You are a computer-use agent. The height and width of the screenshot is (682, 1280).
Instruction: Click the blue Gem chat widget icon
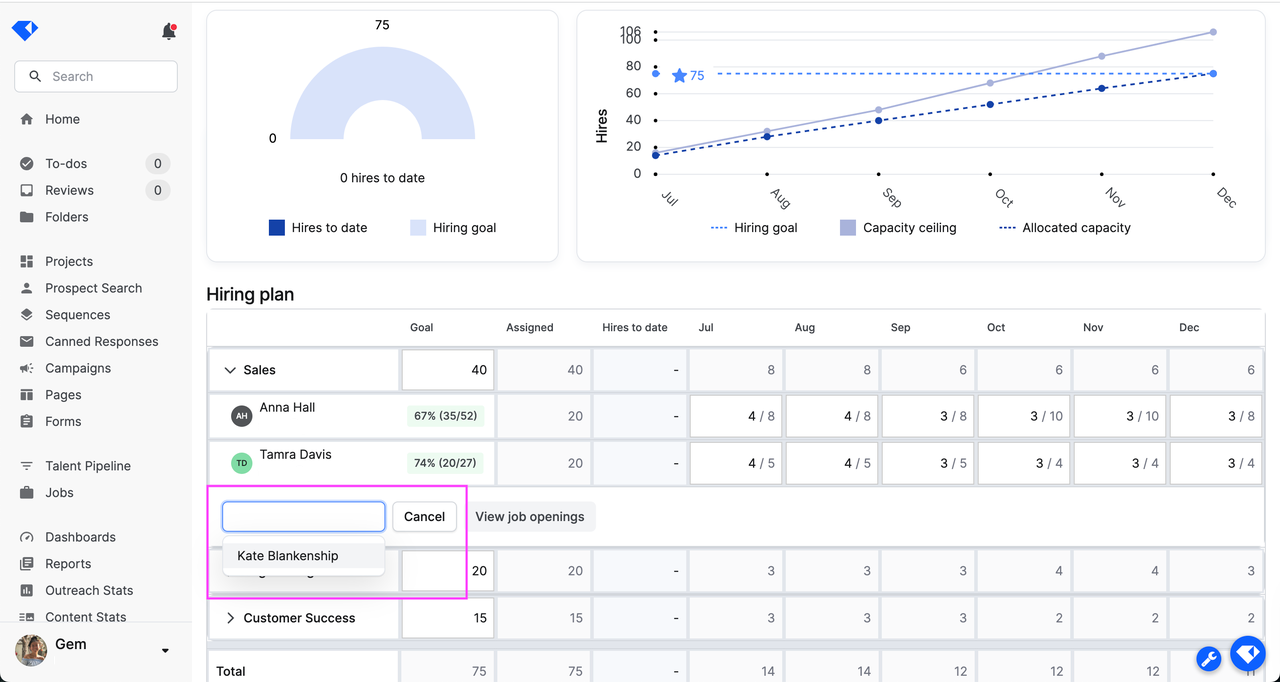click(1247, 654)
